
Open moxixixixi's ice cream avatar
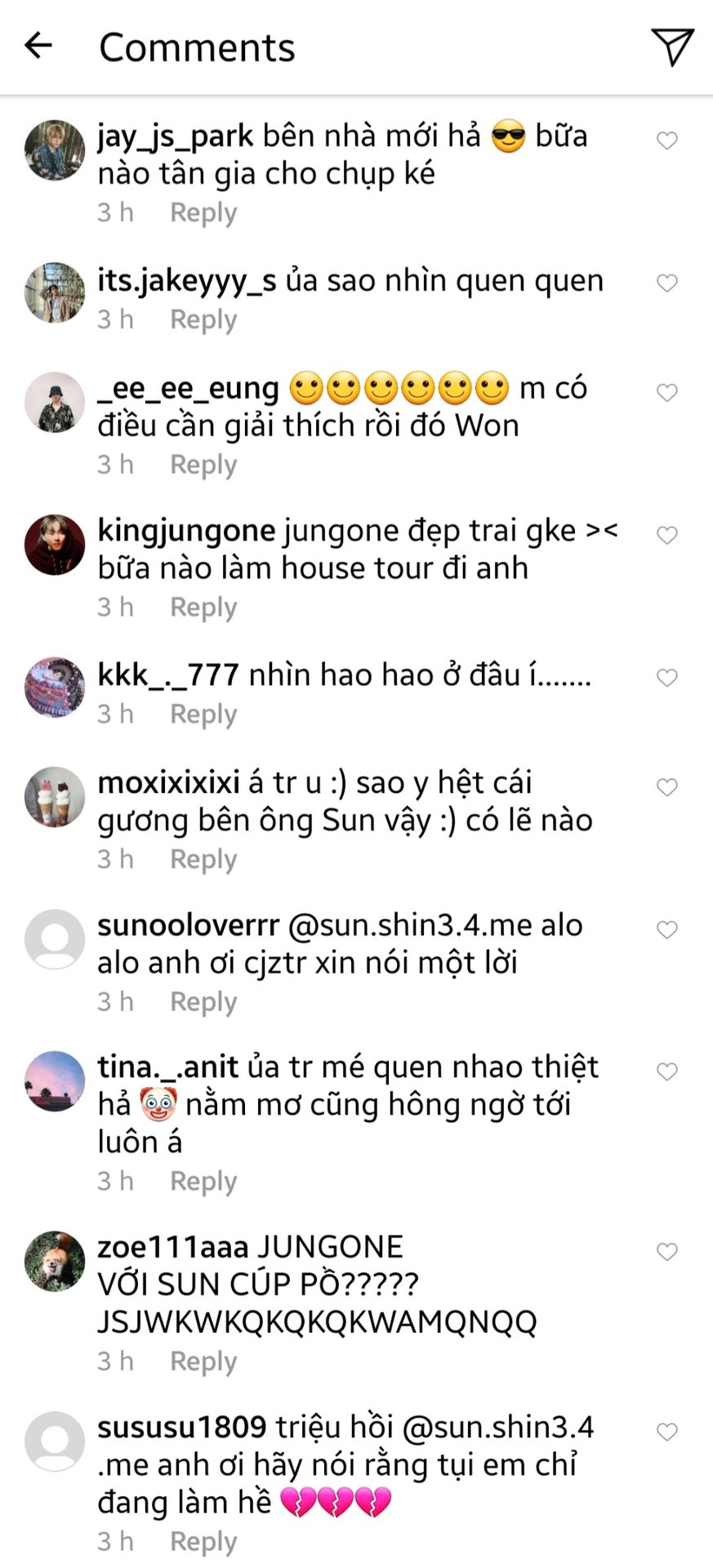coord(55,797)
